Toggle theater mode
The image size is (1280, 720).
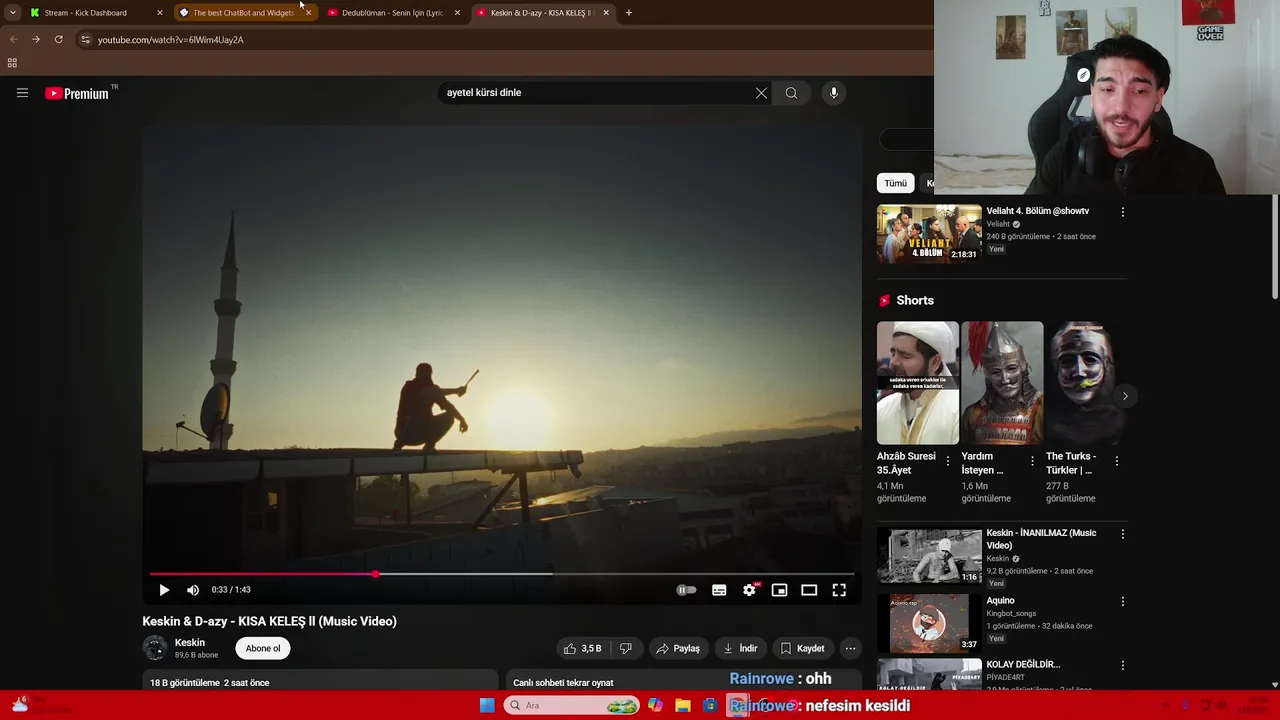809,590
